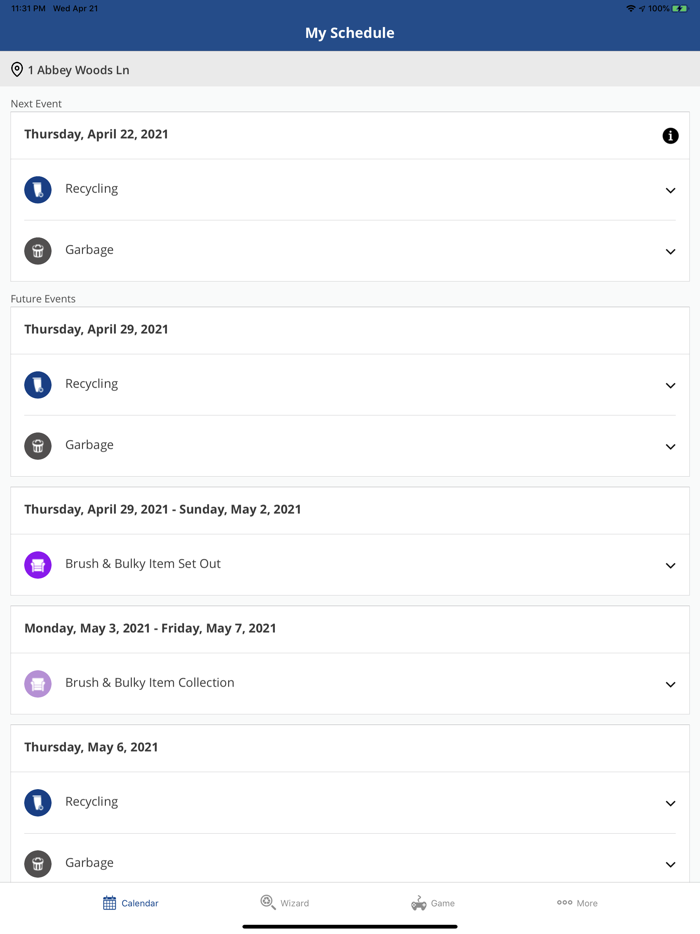Image resolution: width=700 pixels, height=934 pixels.
Task: Tap the Brush & Bulky Item Collection icon
Action: point(38,684)
